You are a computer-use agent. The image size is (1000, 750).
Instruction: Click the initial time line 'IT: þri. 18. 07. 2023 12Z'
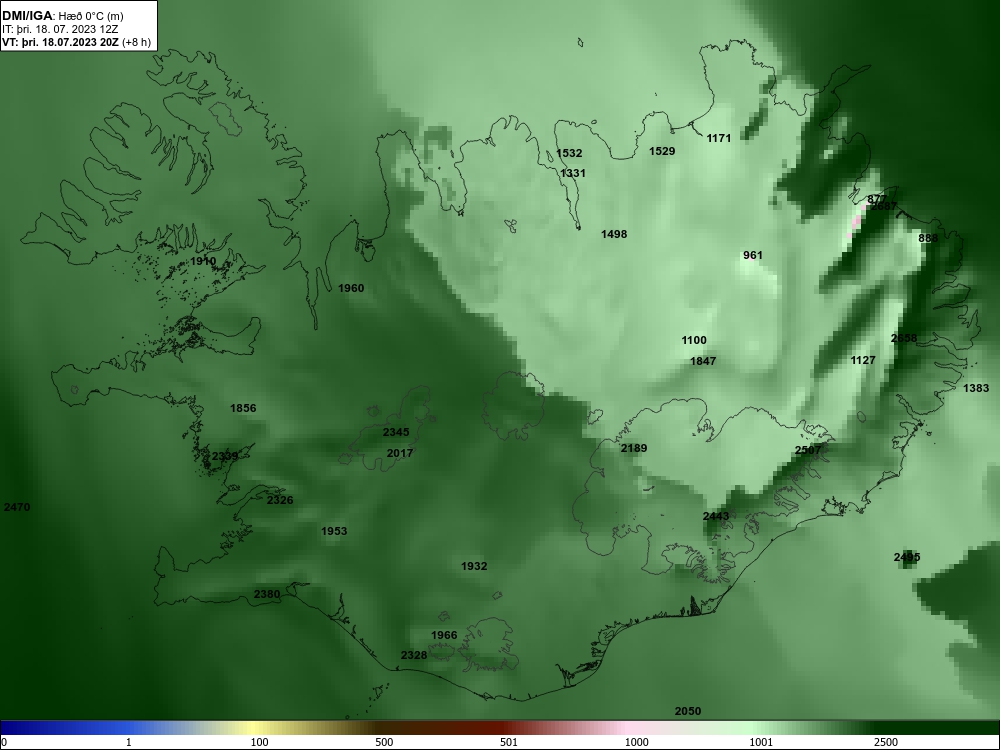pos(60,29)
